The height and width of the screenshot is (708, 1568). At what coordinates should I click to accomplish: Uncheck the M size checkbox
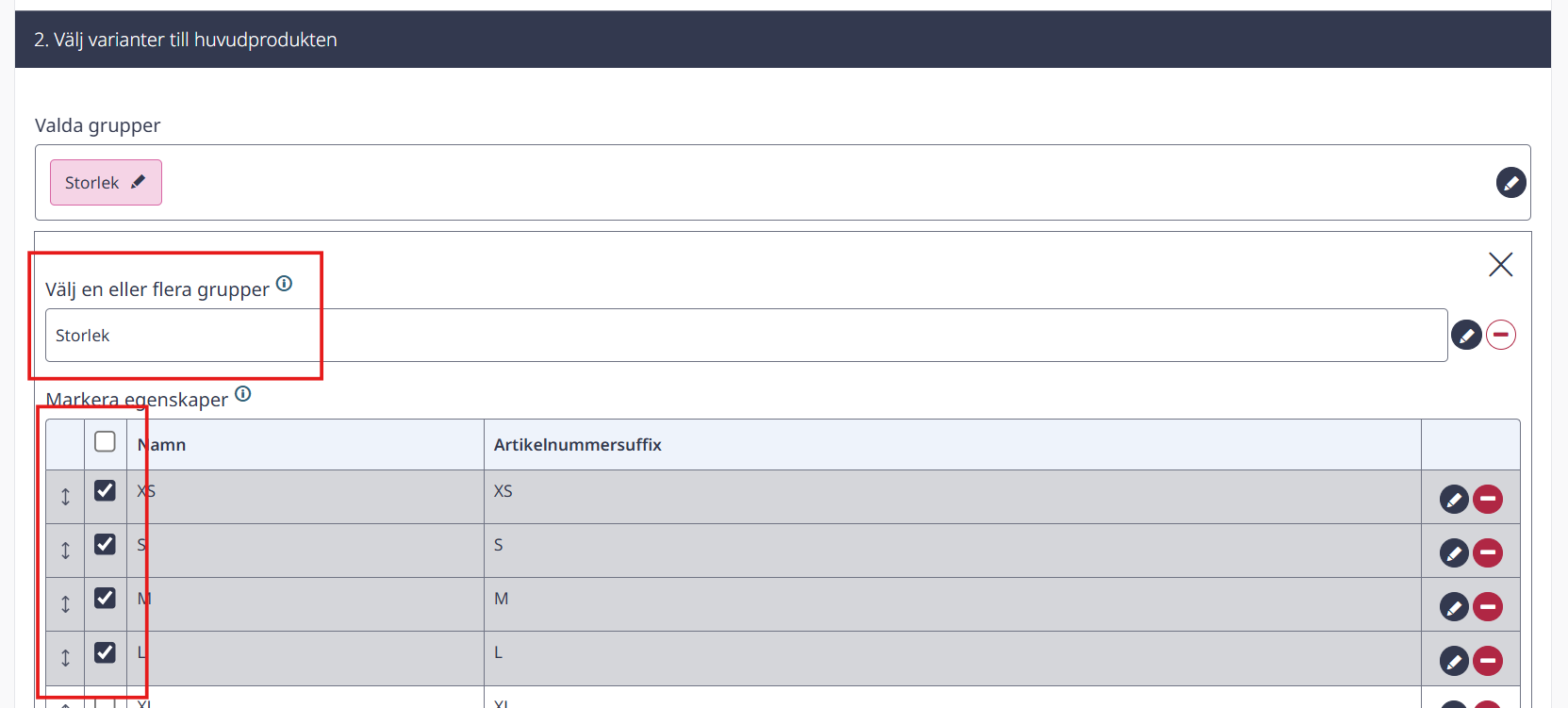click(x=105, y=598)
